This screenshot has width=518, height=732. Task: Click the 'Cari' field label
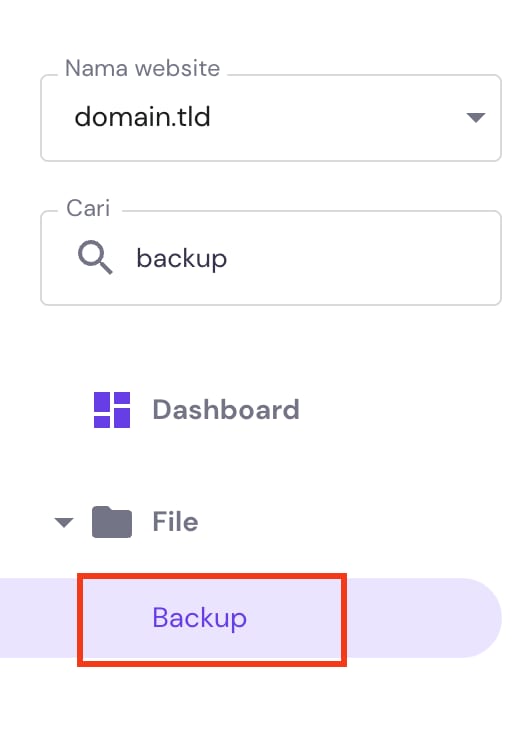point(88,208)
